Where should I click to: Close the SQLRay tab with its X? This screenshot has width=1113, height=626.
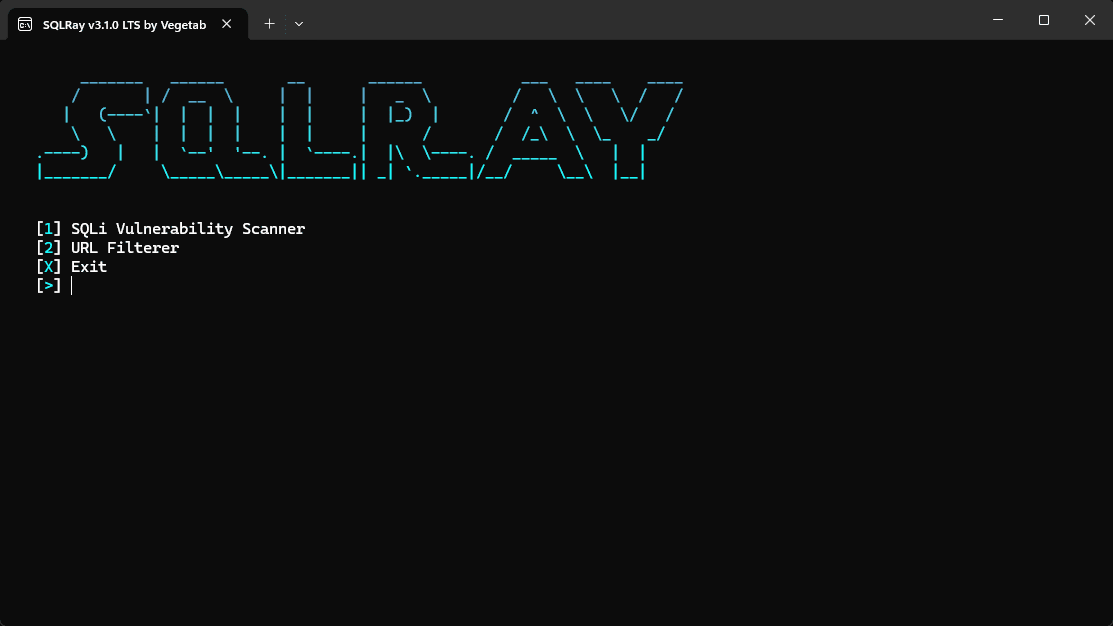226,23
